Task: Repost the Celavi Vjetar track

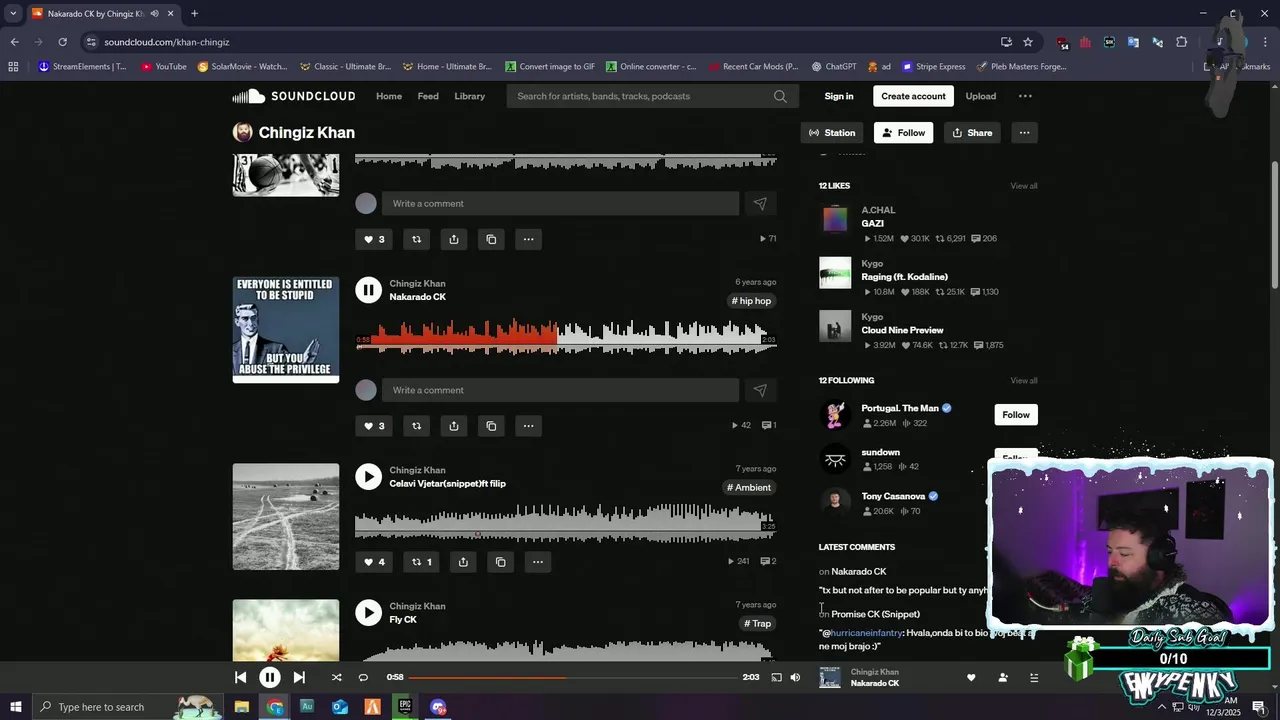Action: click(421, 562)
